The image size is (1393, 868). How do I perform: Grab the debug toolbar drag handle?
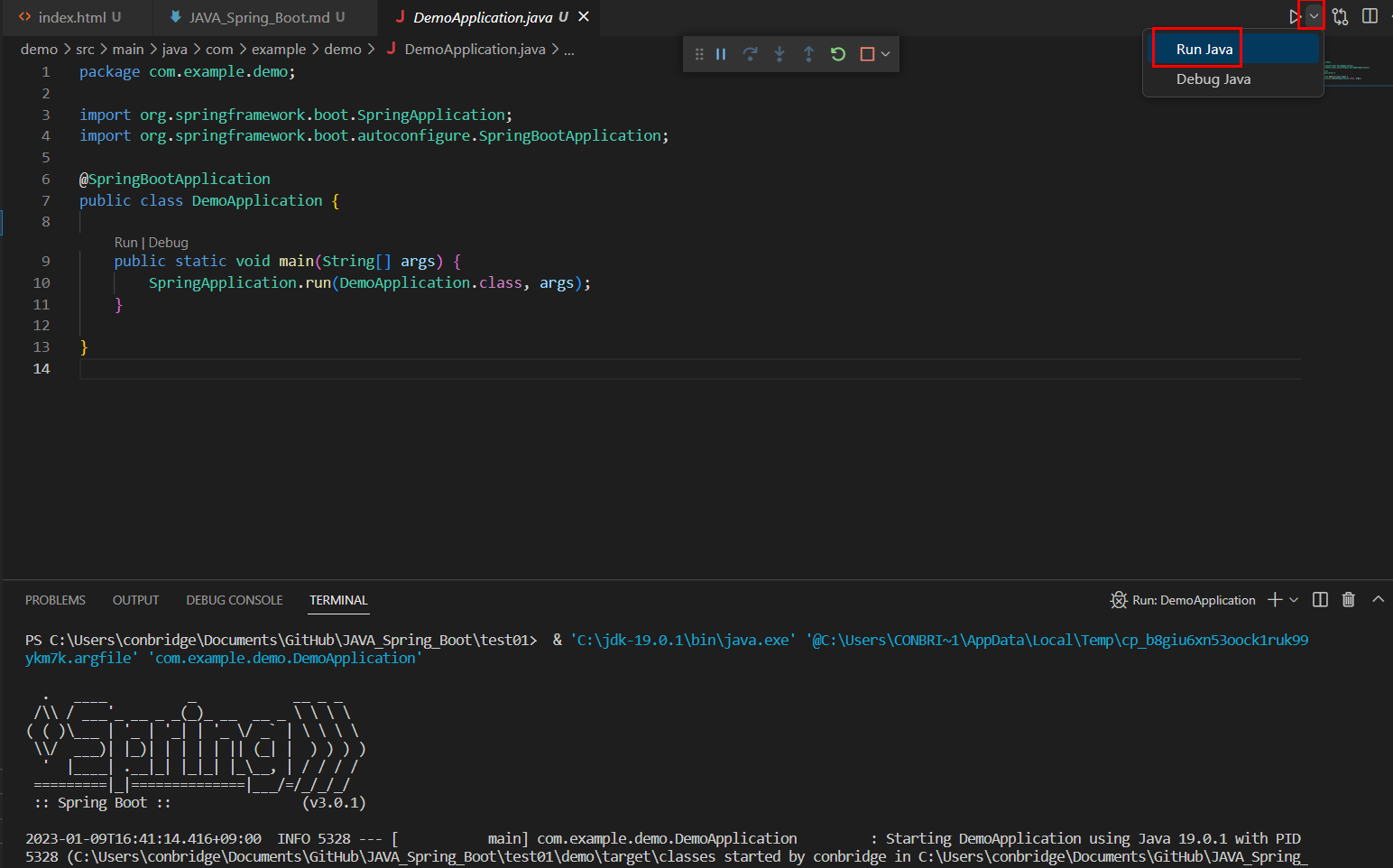(x=699, y=54)
